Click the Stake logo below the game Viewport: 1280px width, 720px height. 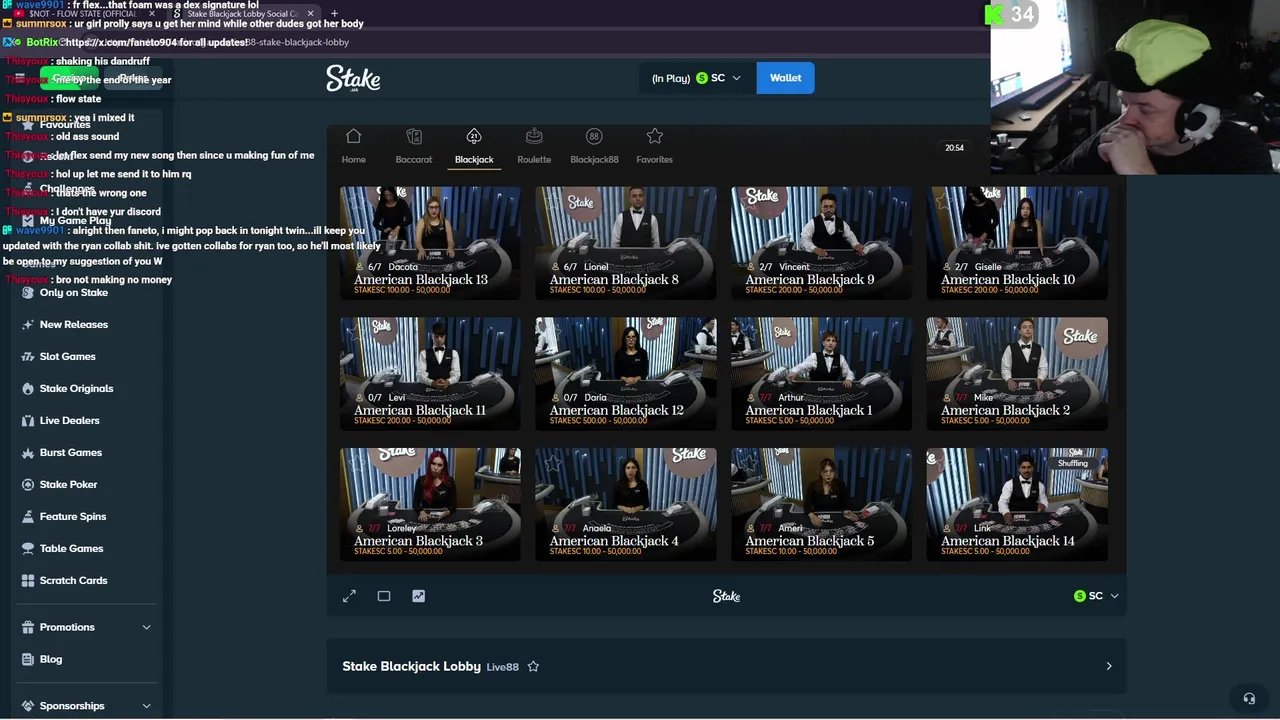726,596
